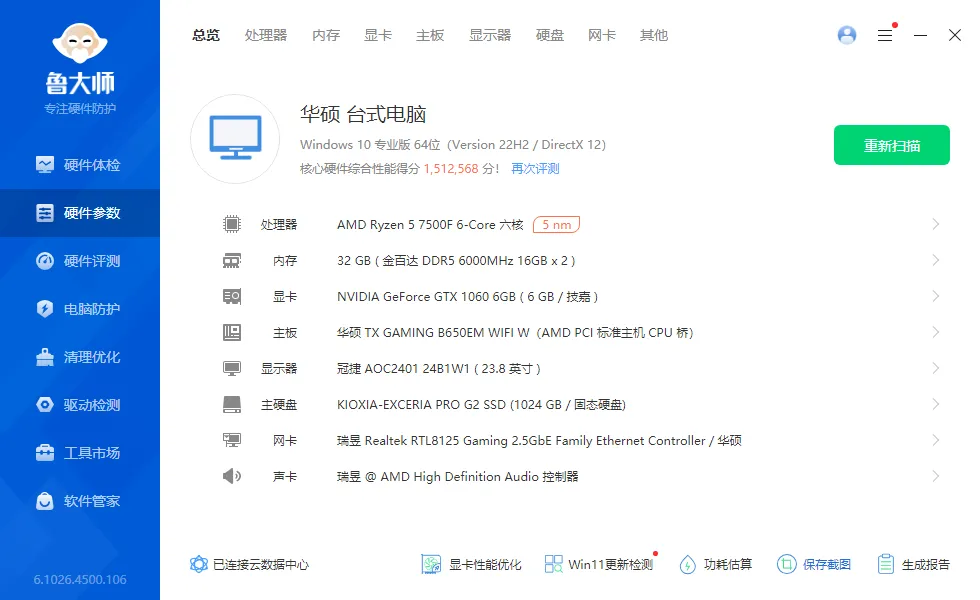The image size is (980, 600).
Task: Switch to the 内存 tab
Action: (326, 36)
